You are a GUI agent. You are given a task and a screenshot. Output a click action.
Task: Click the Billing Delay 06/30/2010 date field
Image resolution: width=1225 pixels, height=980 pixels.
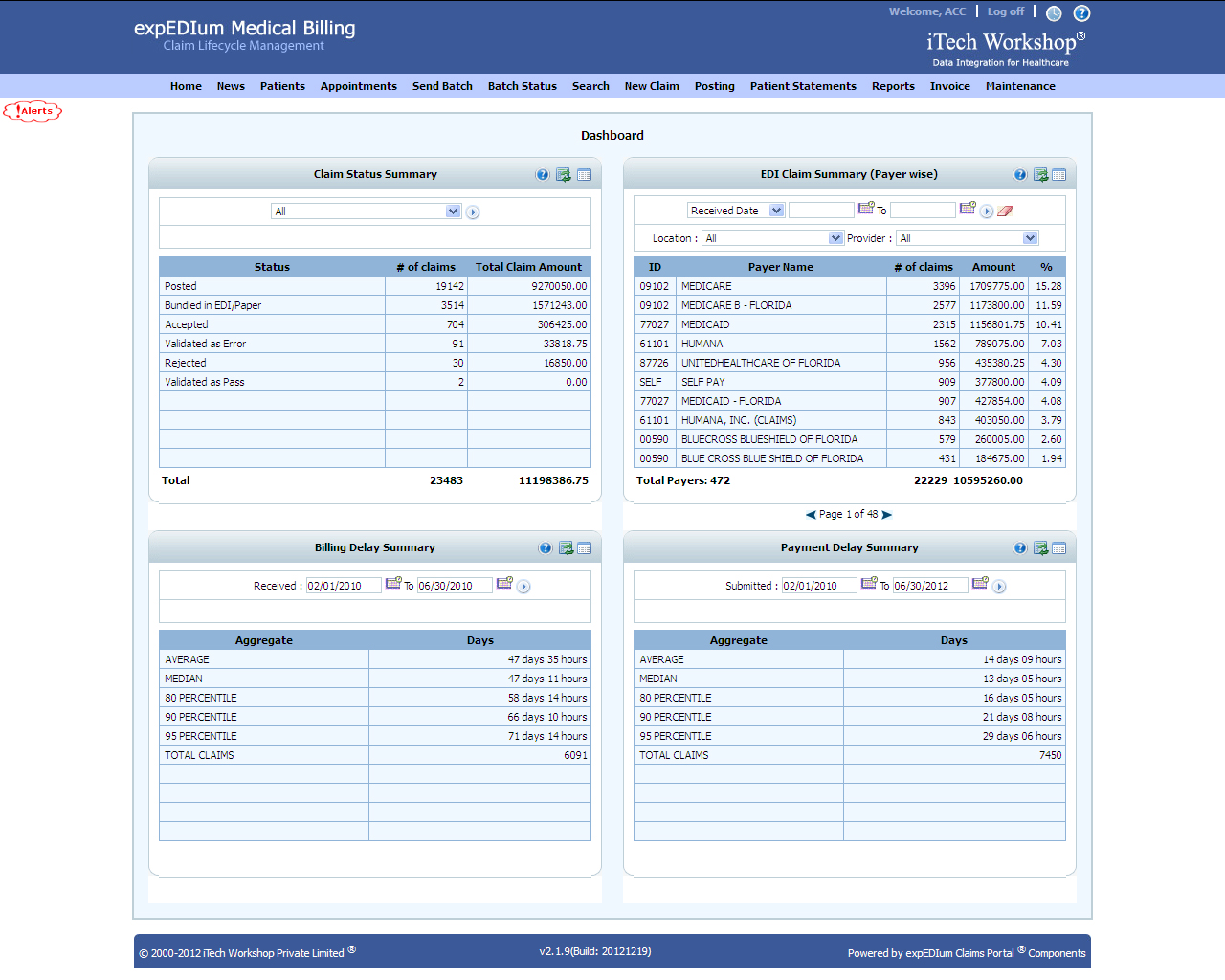(455, 586)
